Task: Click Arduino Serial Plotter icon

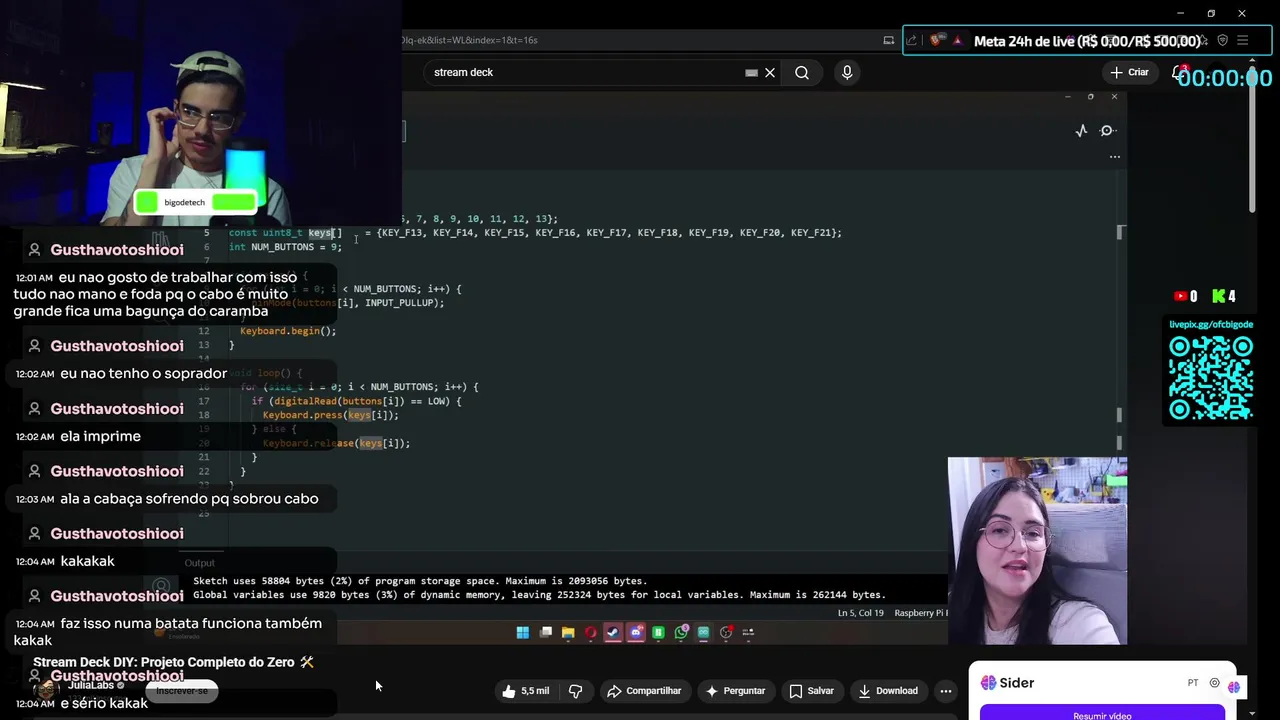Action: (x=1081, y=131)
